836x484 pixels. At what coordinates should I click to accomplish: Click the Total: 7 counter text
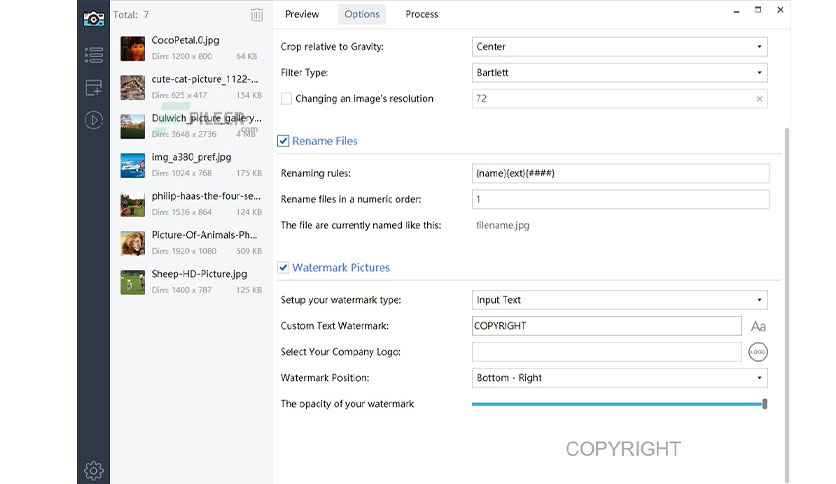(x=131, y=15)
